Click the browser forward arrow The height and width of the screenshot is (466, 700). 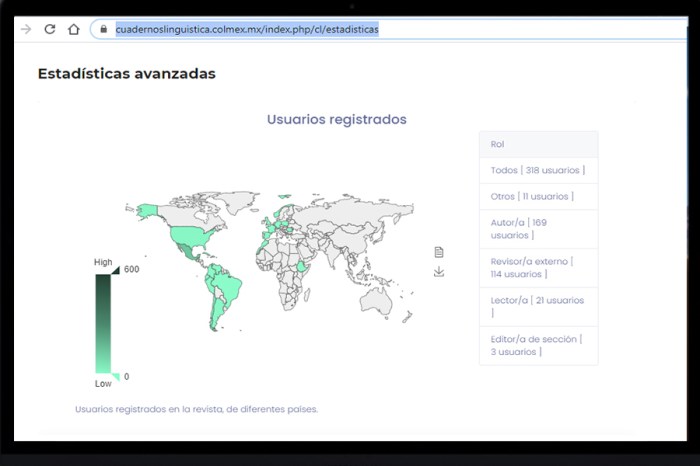pyautogui.click(x=26, y=29)
